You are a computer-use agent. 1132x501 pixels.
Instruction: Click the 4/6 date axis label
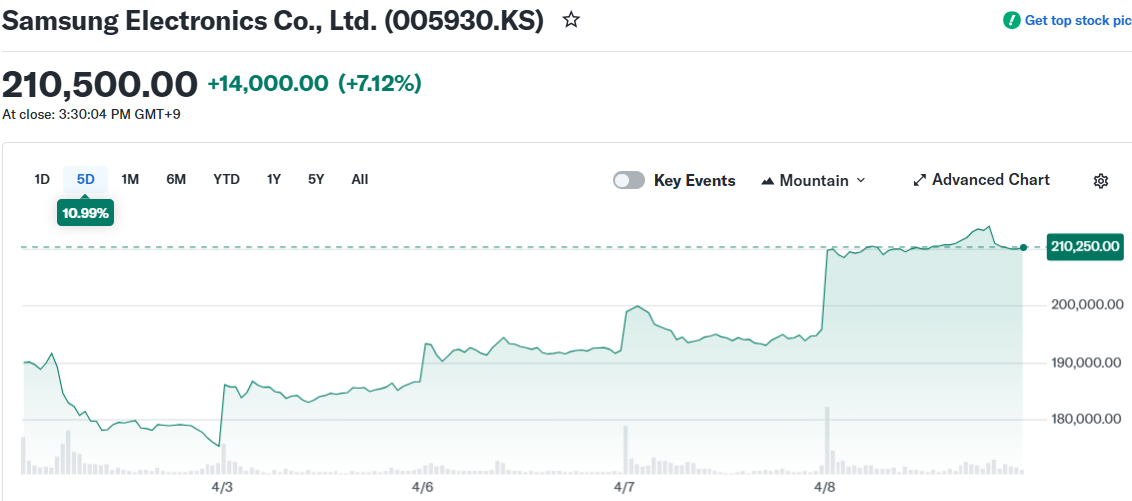point(422,487)
